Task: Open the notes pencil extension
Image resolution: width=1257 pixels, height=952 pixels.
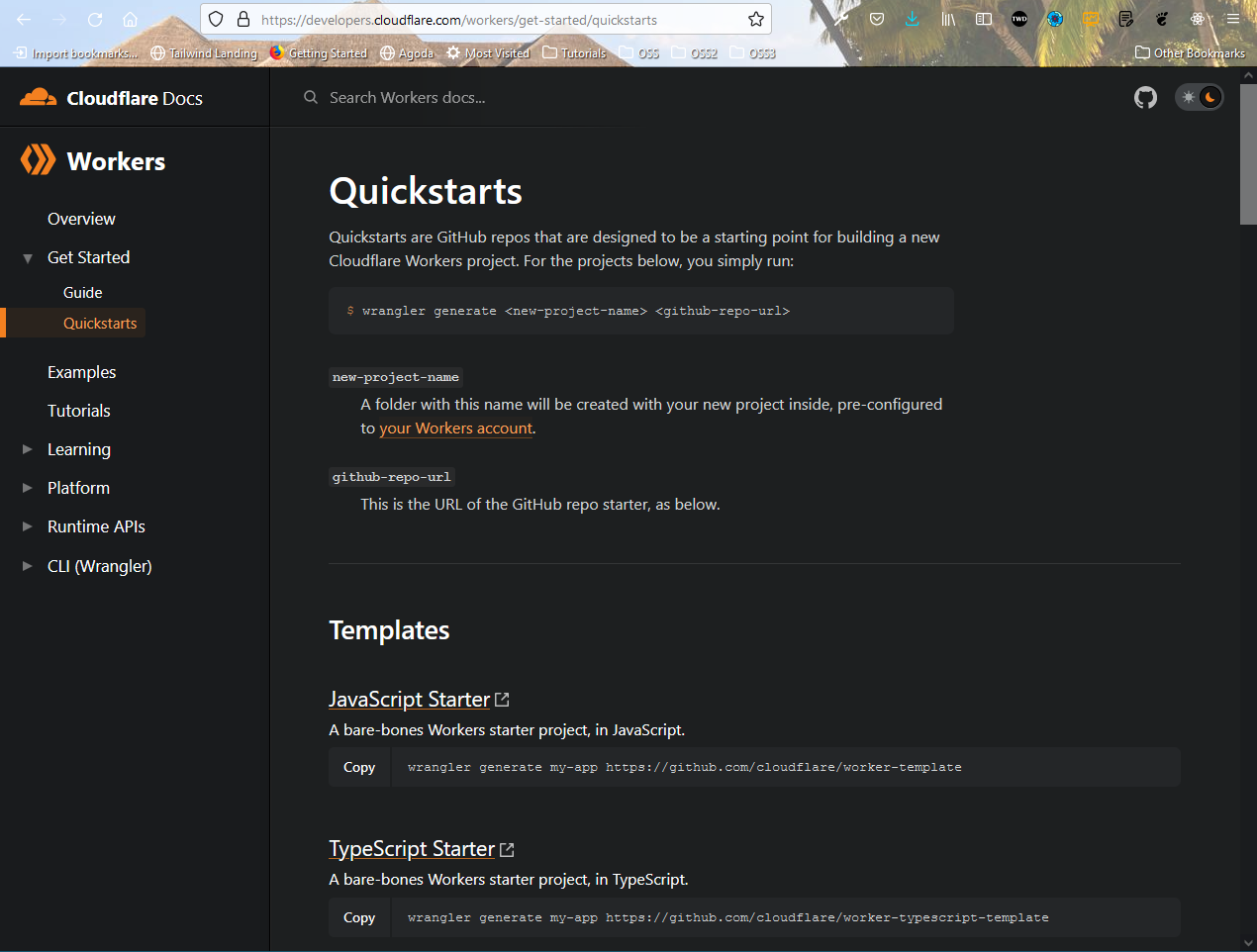Action: coord(1126,19)
